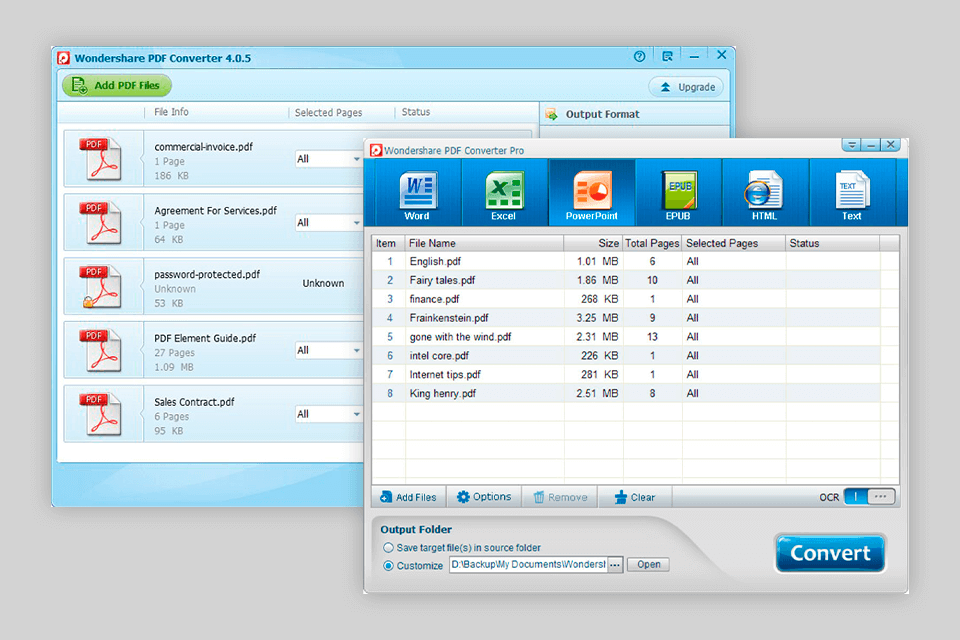This screenshot has width=960, height=640.
Task: Open Options in Converter Pro toolbar
Action: (x=484, y=497)
